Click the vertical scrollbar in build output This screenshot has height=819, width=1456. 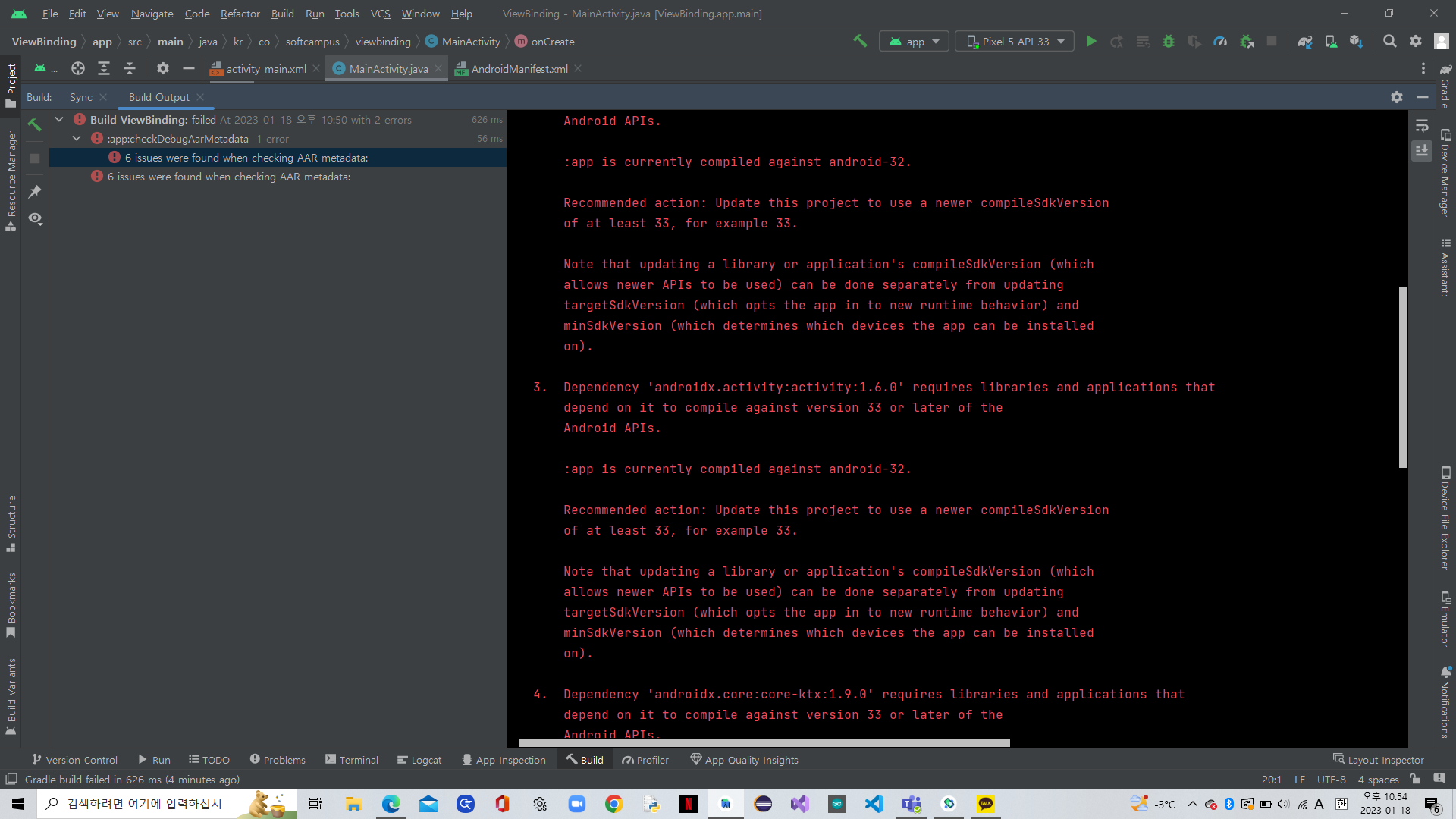[1403, 377]
